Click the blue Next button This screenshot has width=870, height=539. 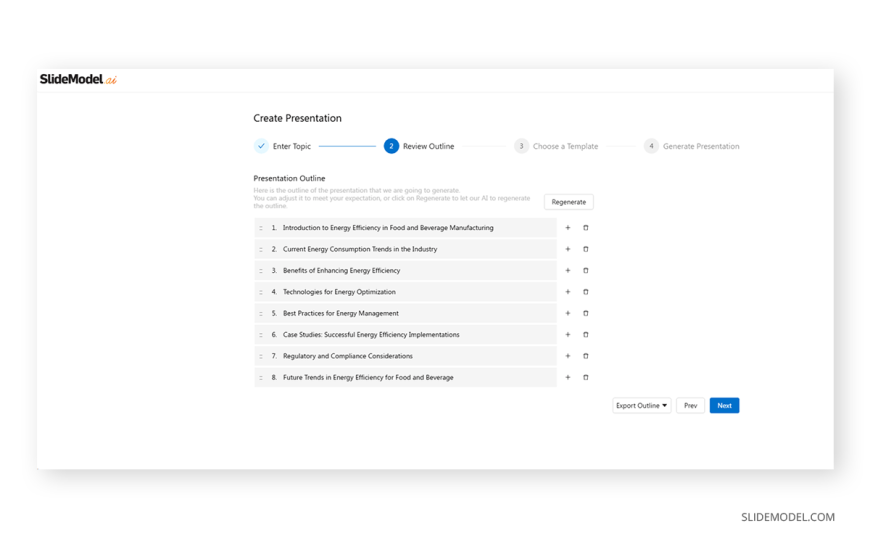[724, 406]
